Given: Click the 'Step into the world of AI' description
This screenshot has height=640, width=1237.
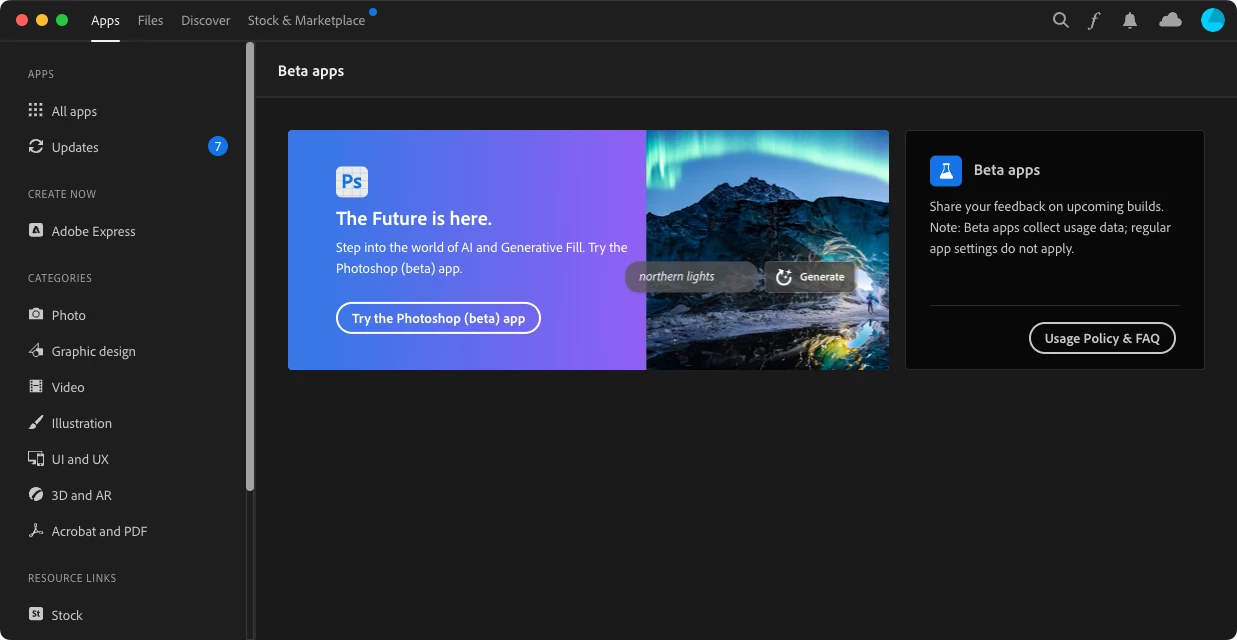Looking at the screenshot, I should click(482, 258).
